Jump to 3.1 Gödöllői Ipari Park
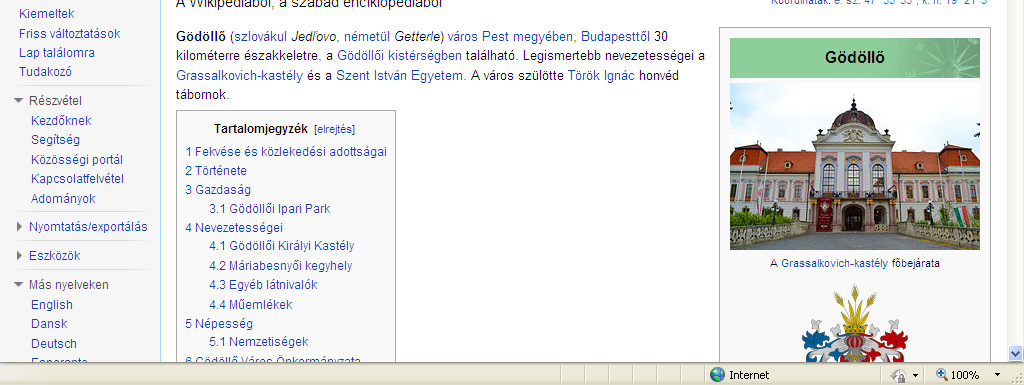The width and height of the screenshot is (1024, 385). pyautogui.click(x=270, y=209)
